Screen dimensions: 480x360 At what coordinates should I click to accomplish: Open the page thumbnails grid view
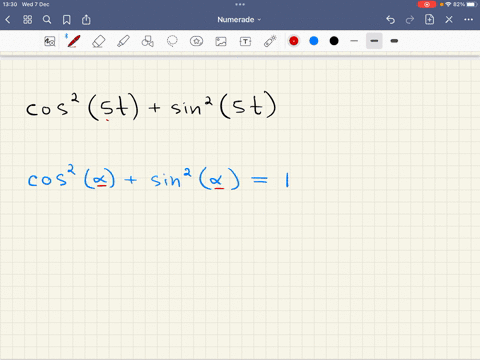coord(27,20)
